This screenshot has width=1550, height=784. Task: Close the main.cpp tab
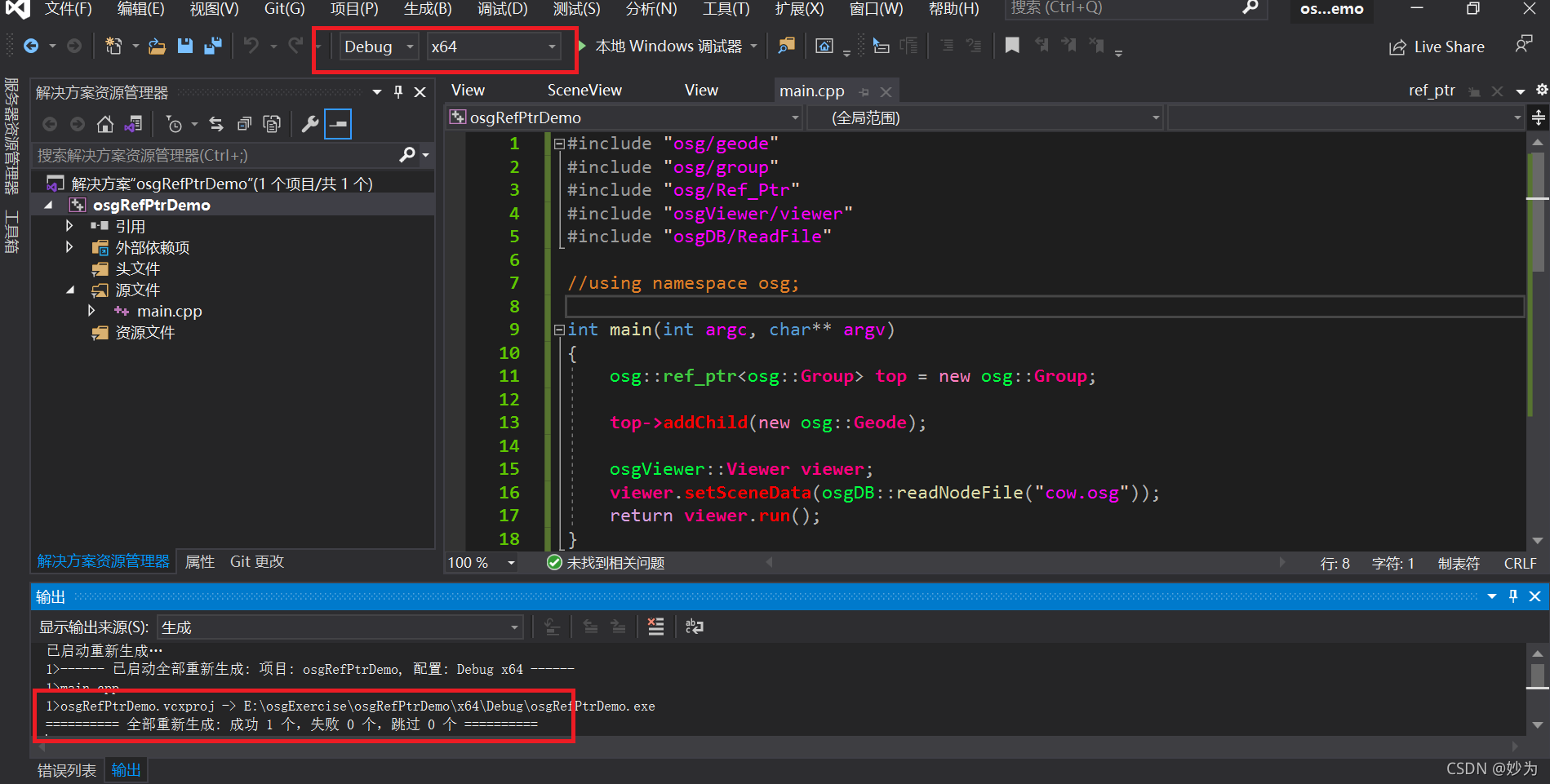point(886,92)
